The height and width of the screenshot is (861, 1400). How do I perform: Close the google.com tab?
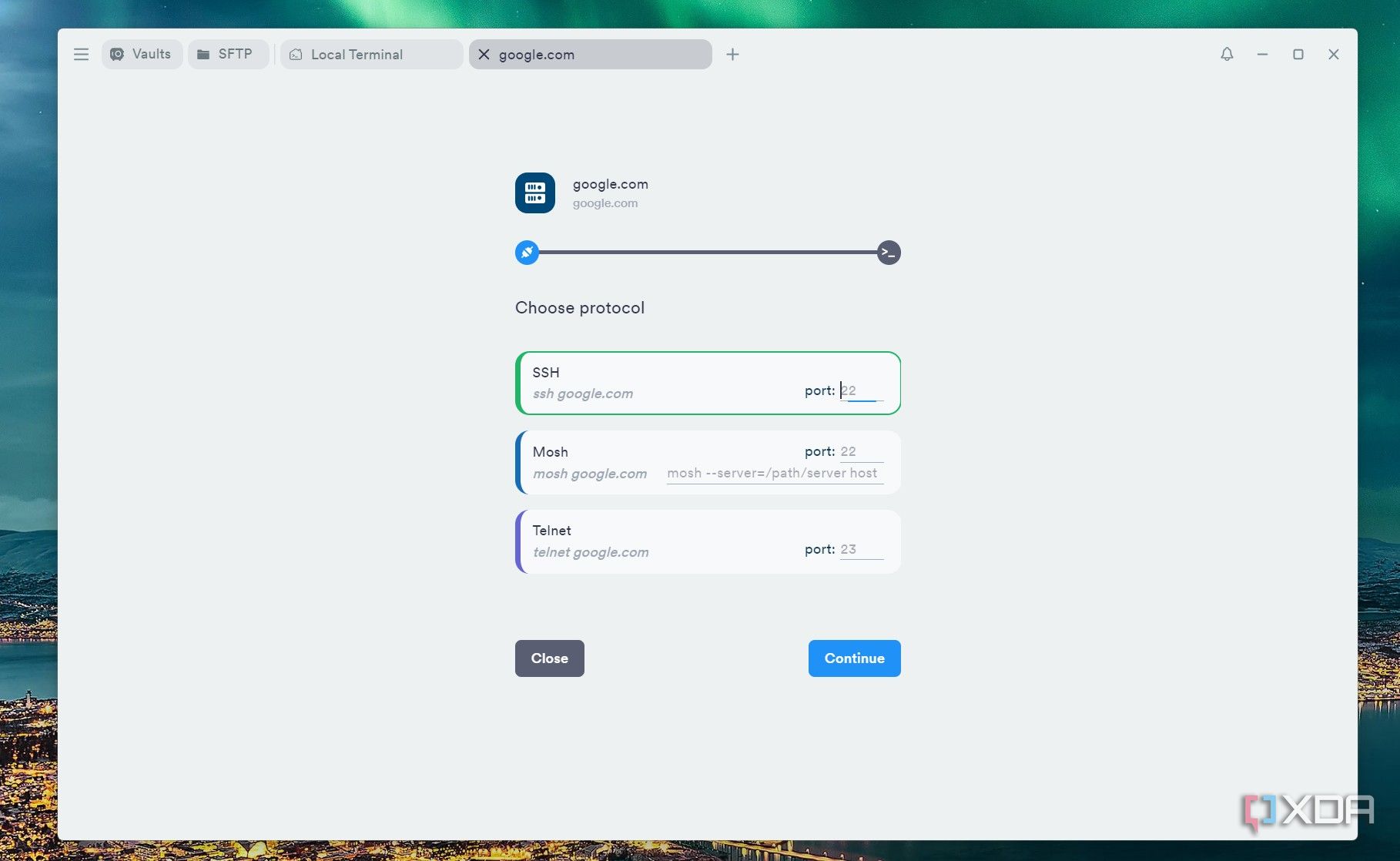(x=484, y=55)
